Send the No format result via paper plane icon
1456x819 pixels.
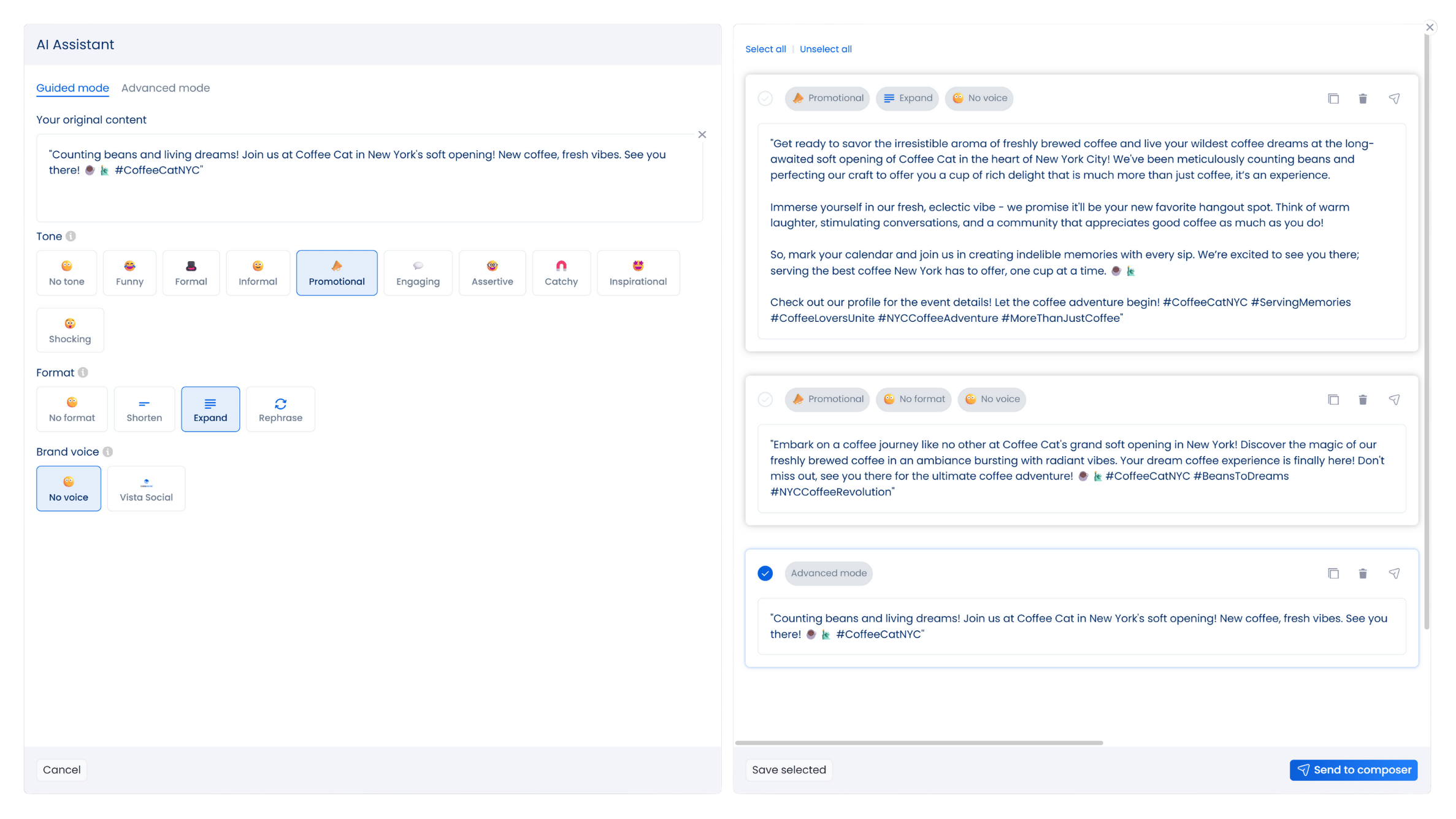(x=1394, y=400)
